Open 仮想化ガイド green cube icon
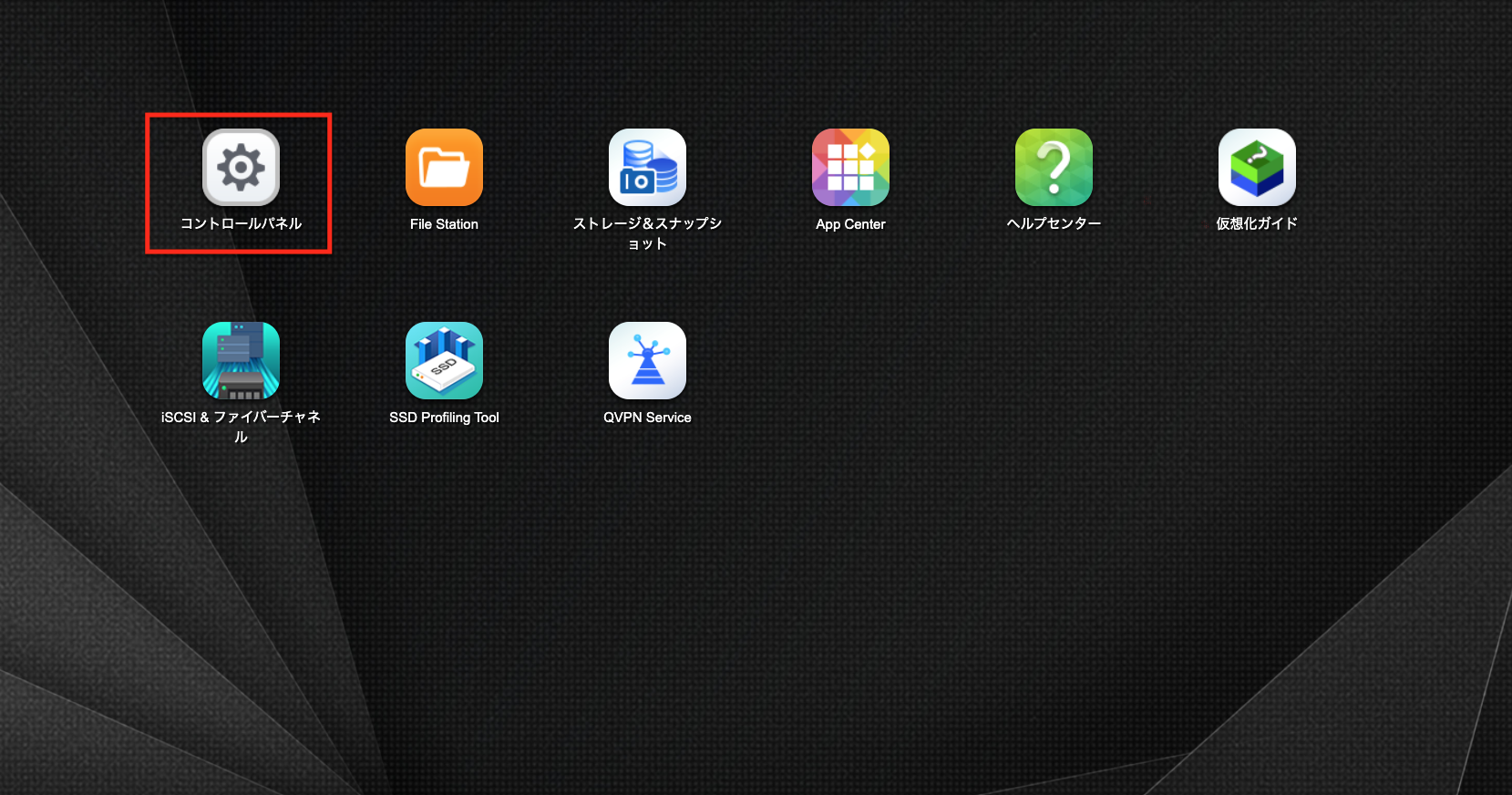This screenshot has width=1512, height=795. [1257, 167]
